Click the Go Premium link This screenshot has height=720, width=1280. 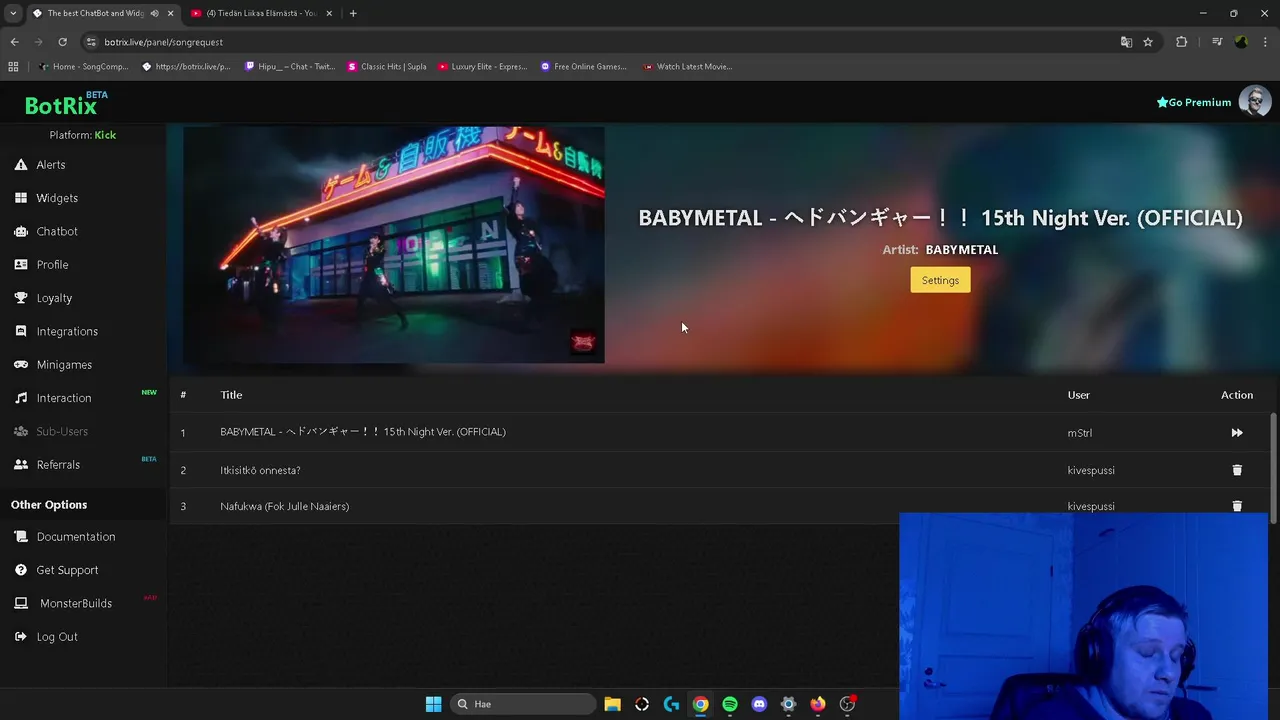[x=1194, y=102]
